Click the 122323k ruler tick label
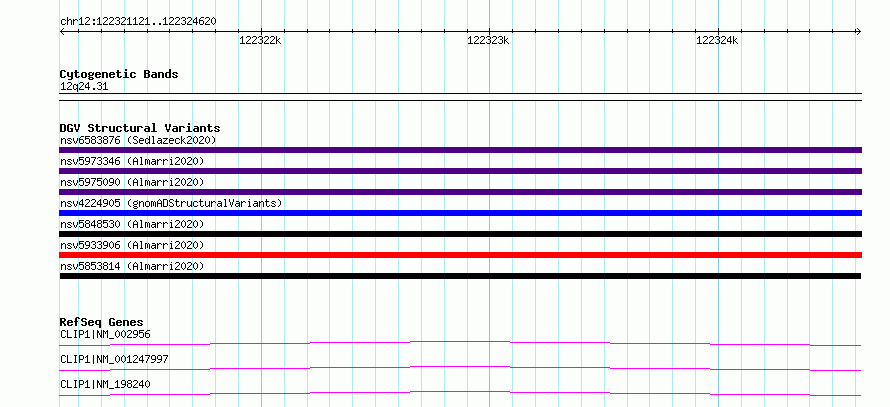890x407 pixels. point(488,40)
